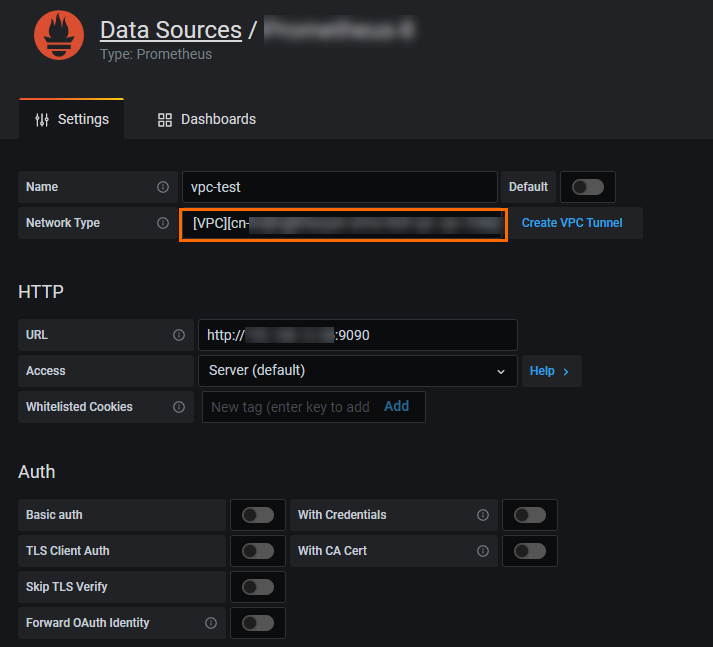
Task: Enable the Forward OAuth Identity switch
Action: 258,623
